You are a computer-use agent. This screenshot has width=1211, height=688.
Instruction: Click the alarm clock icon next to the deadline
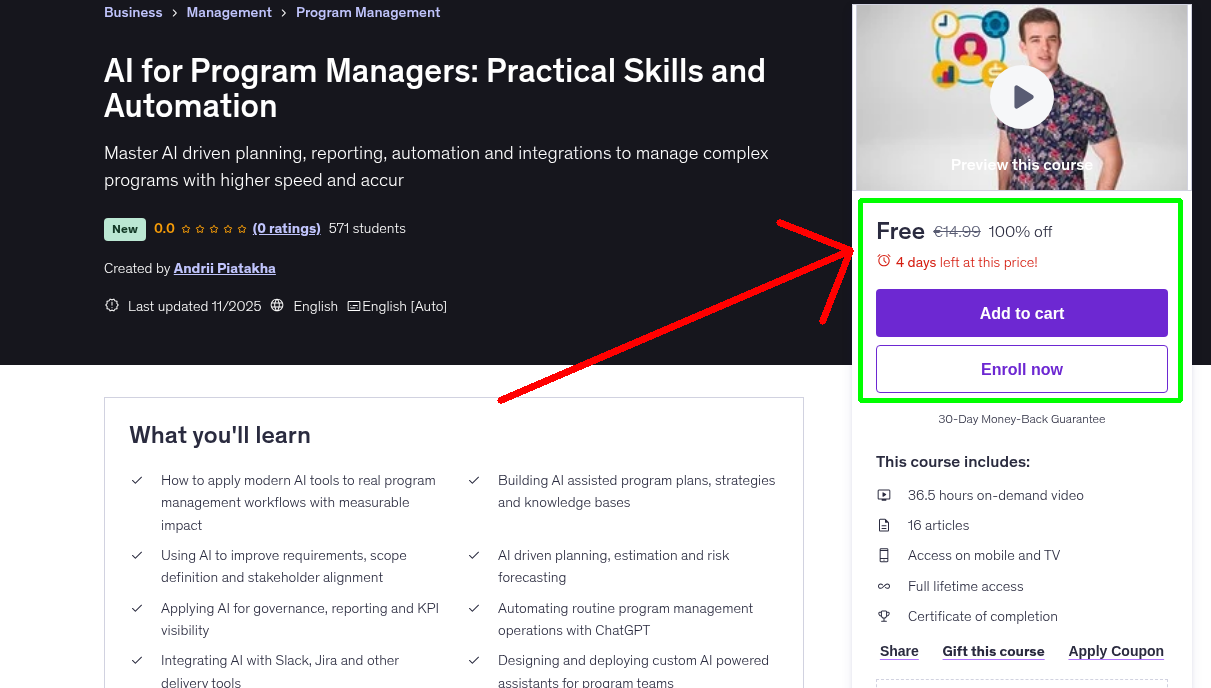pos(885,261)
